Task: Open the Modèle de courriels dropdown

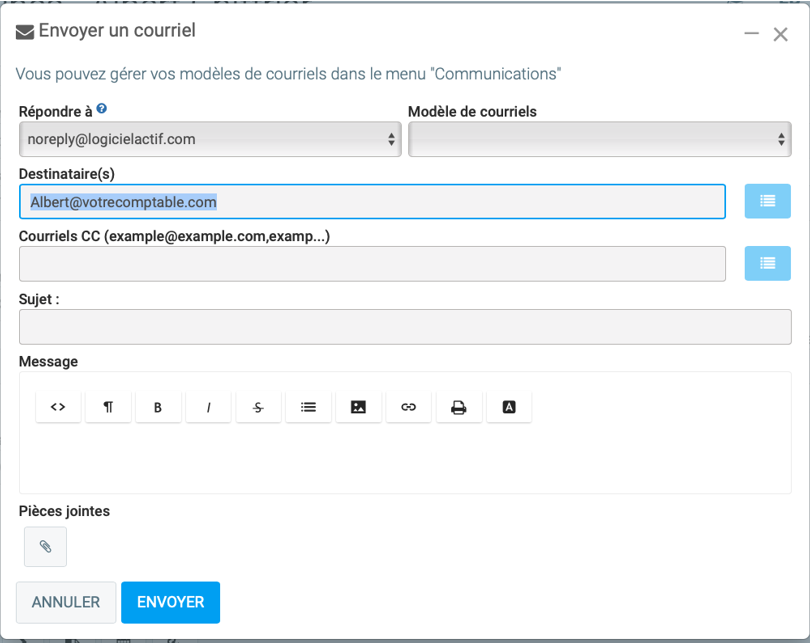Action: click(599, 140)
